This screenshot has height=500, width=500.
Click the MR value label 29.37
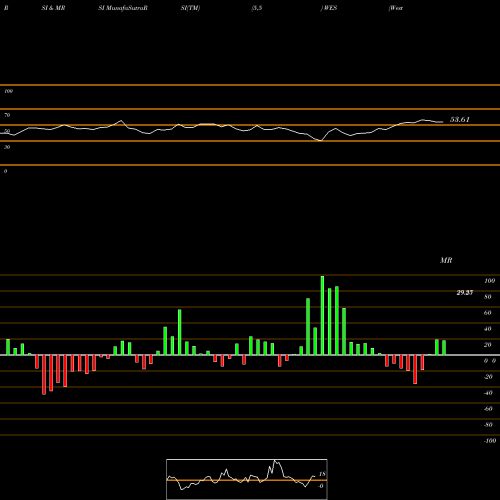(x=465, y=293)
